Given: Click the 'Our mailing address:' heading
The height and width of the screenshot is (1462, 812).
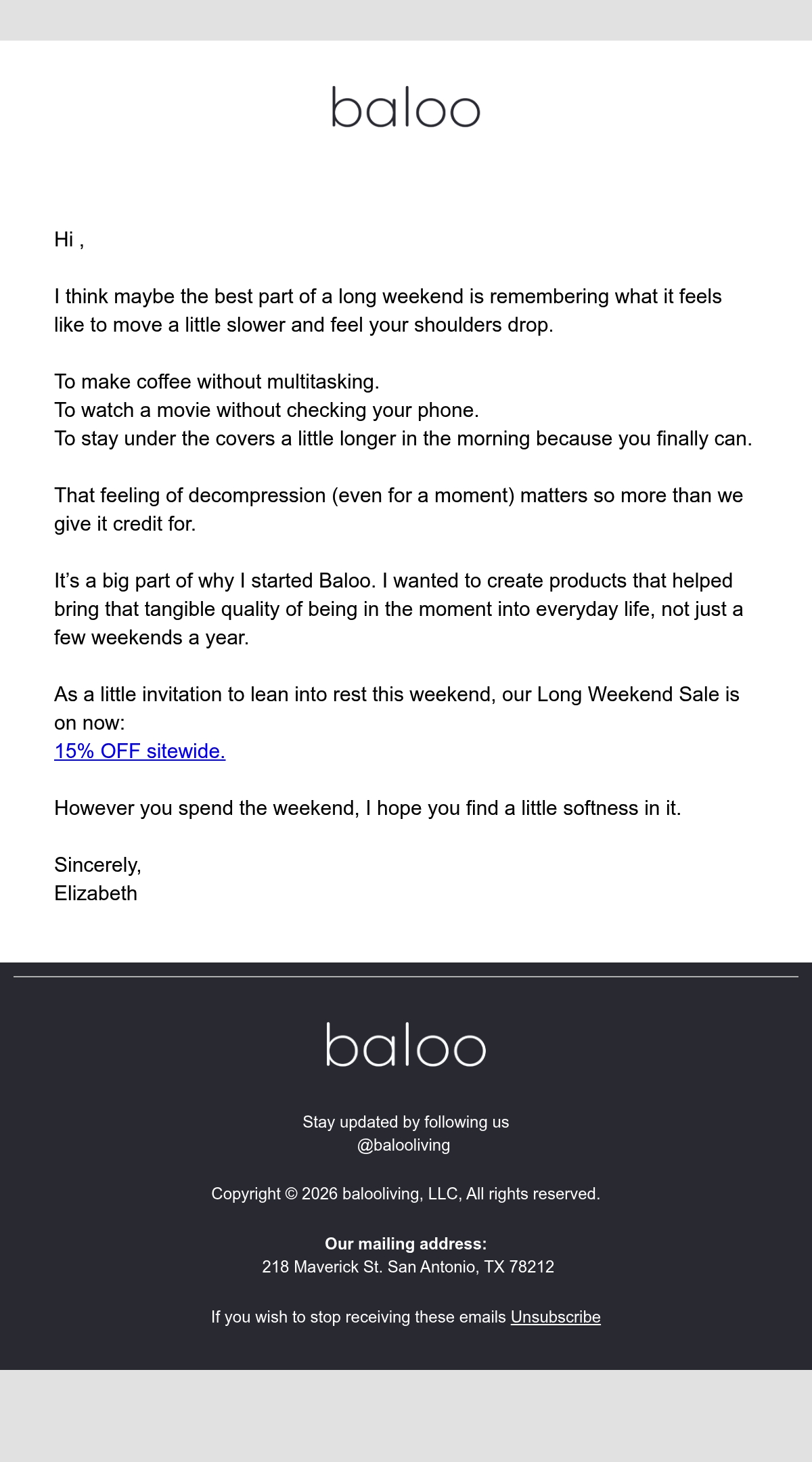Looking at the screenshot, I should (406, 1244).
